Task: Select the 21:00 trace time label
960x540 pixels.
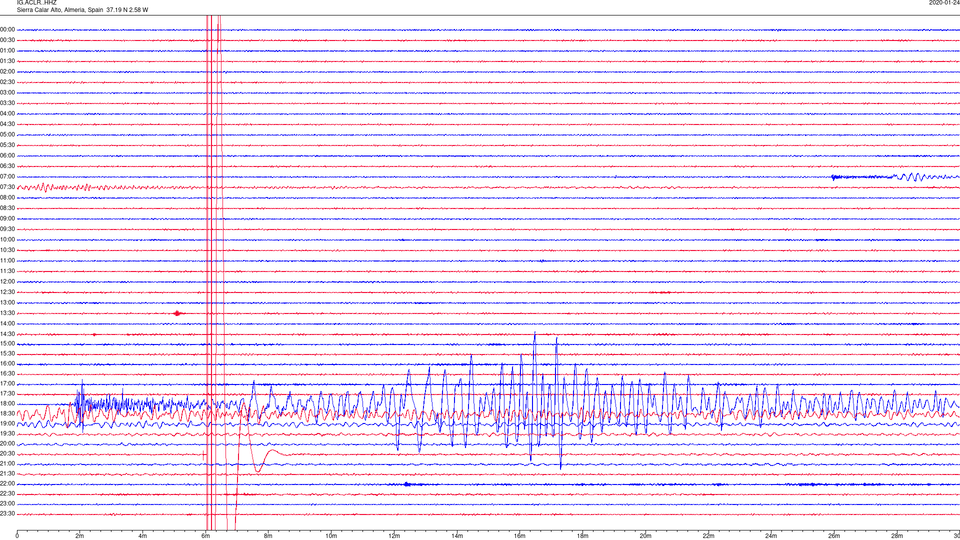Action: pyautogui.click(x=7, y=463)
